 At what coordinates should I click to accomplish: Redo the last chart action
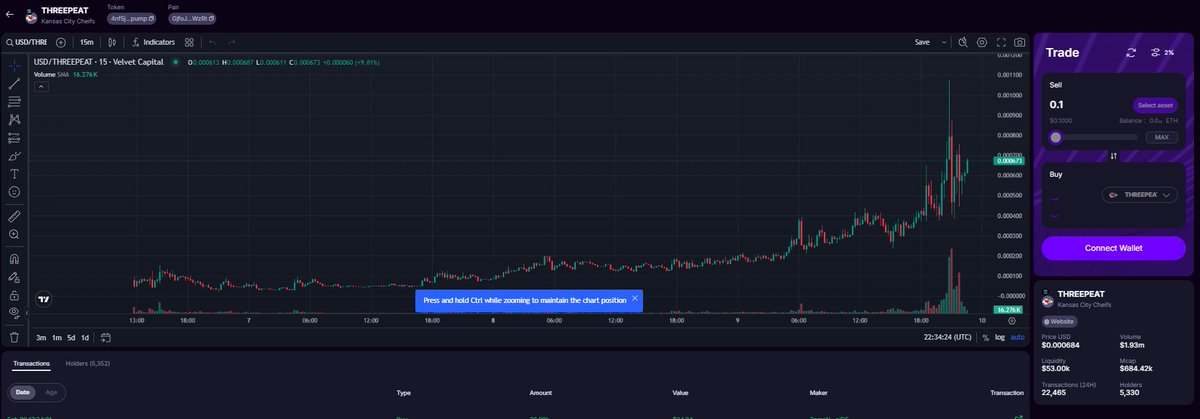coord(232,42)
